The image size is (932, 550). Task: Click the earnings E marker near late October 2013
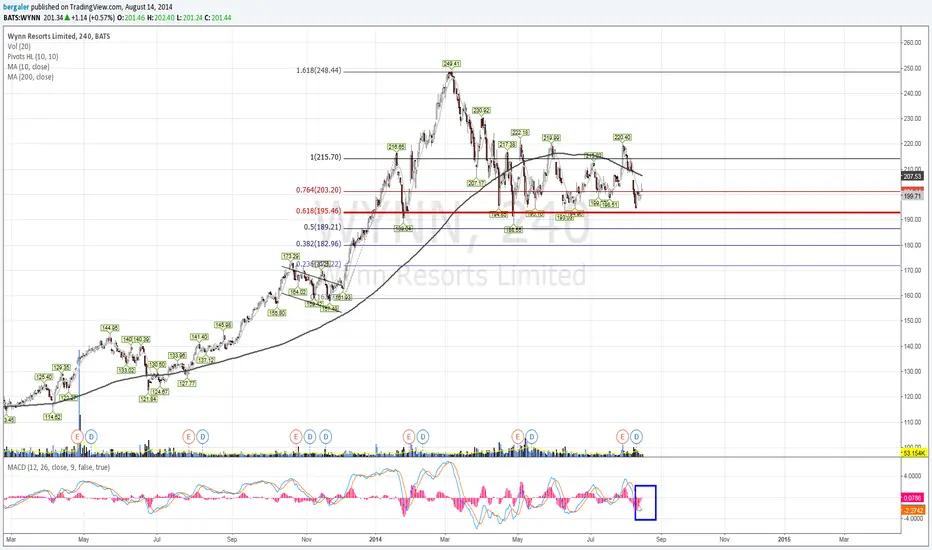[x=295, y=436]
